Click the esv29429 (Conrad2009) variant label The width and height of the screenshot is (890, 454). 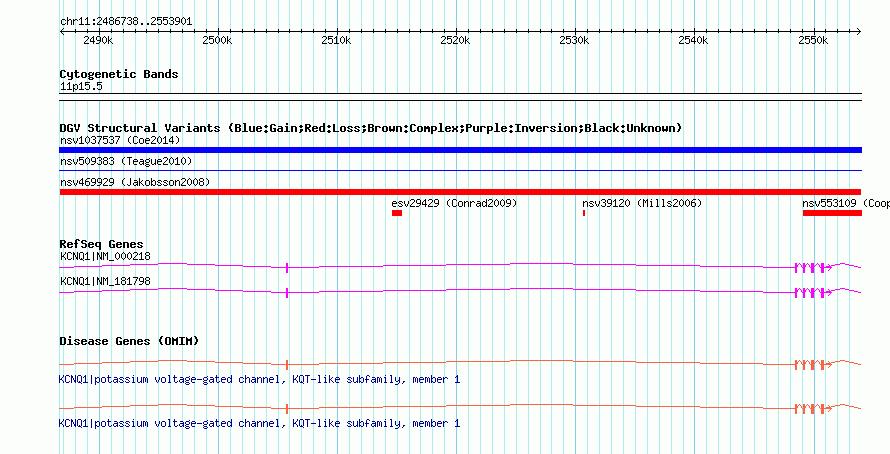point(454,203)
